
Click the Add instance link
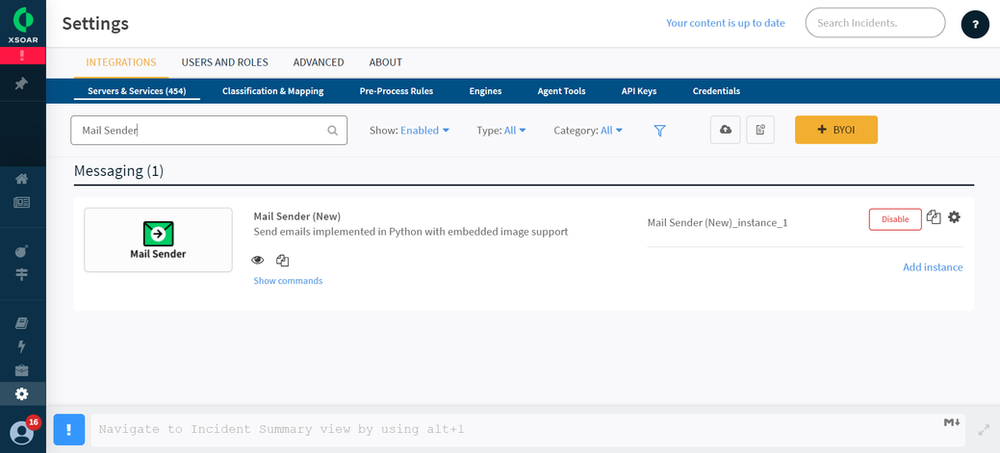pyautogui.click(x=932, y=267)
